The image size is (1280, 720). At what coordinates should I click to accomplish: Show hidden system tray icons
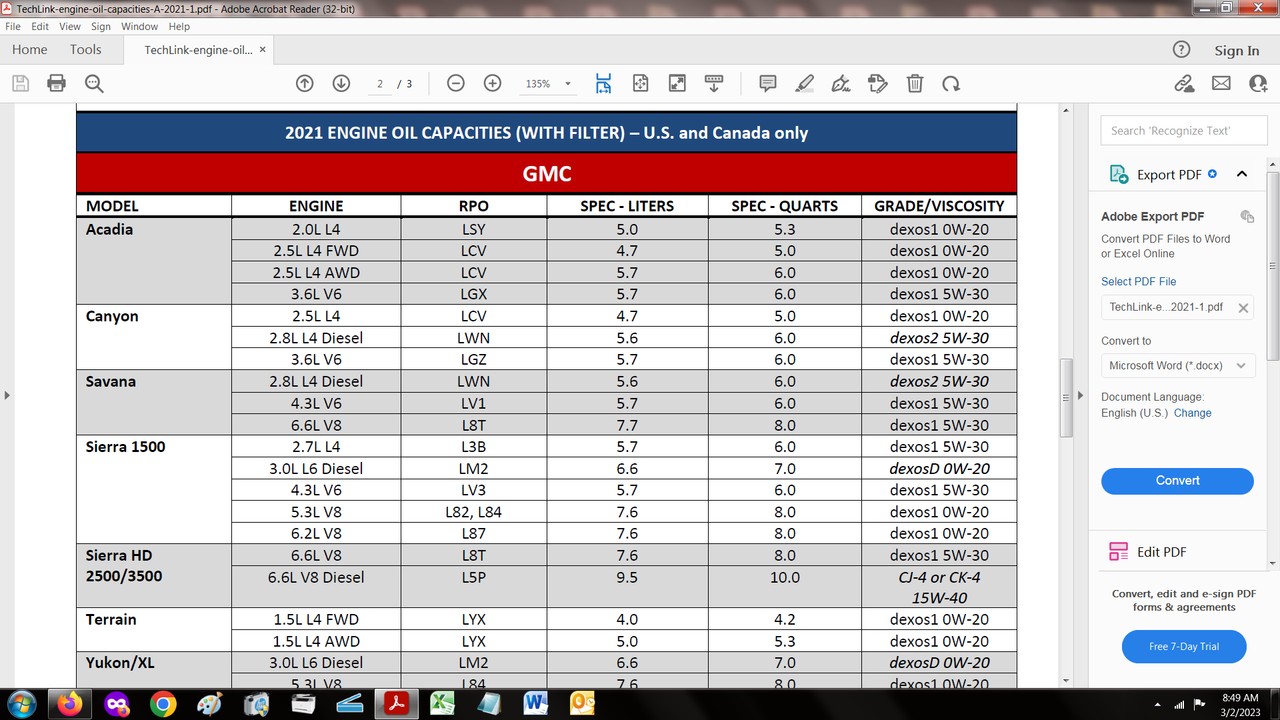(x=1159, y=705)
